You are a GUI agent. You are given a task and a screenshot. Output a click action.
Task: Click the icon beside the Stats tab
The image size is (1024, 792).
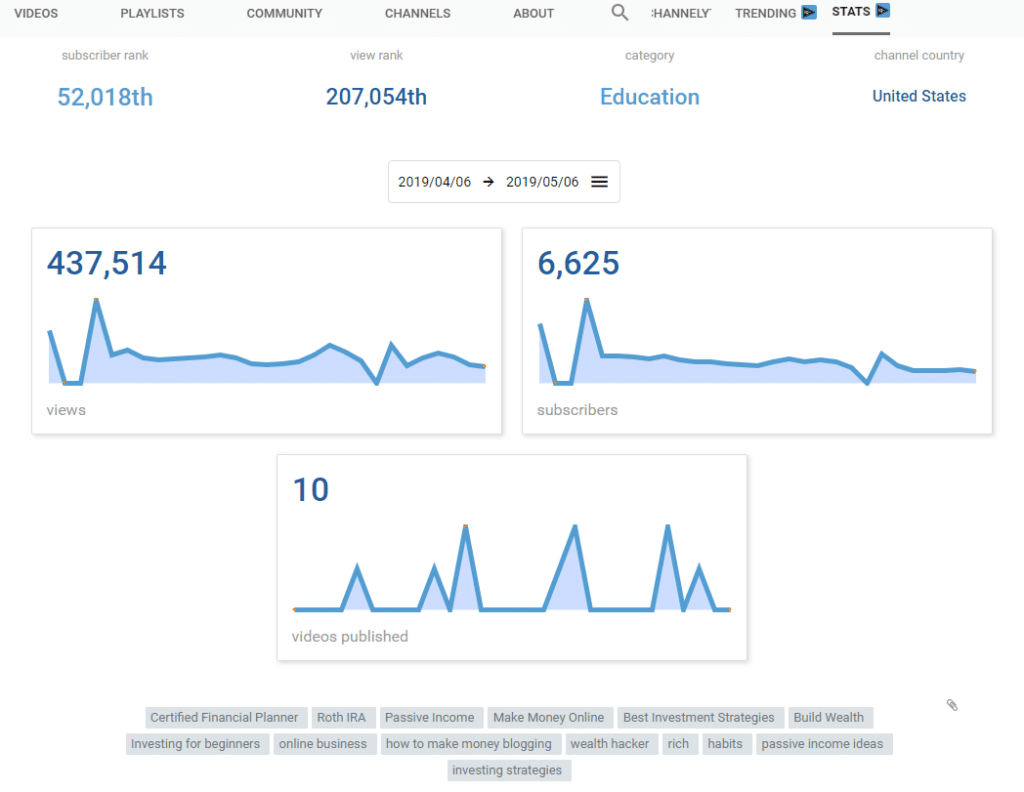882,11
